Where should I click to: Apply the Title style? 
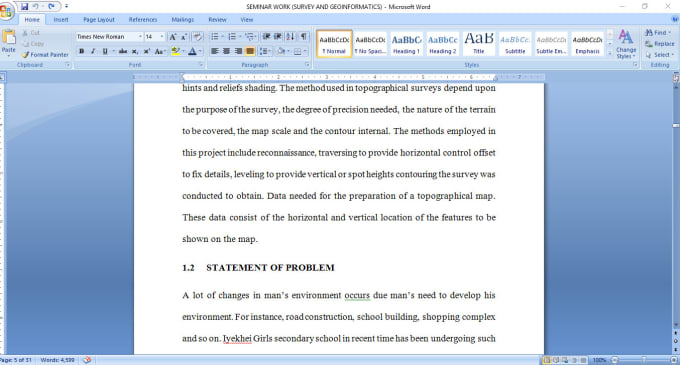pos(479,44)
